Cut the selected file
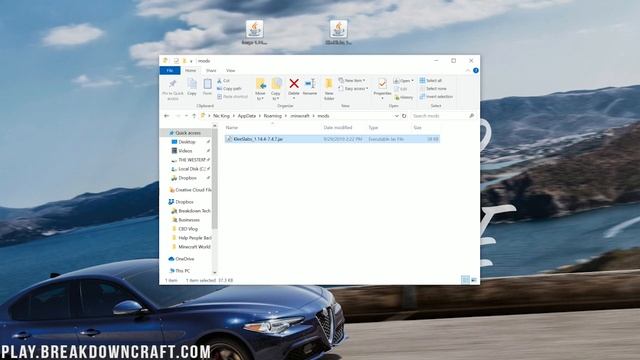The width and height of the screenshot is (640, 360). (224, 81)
